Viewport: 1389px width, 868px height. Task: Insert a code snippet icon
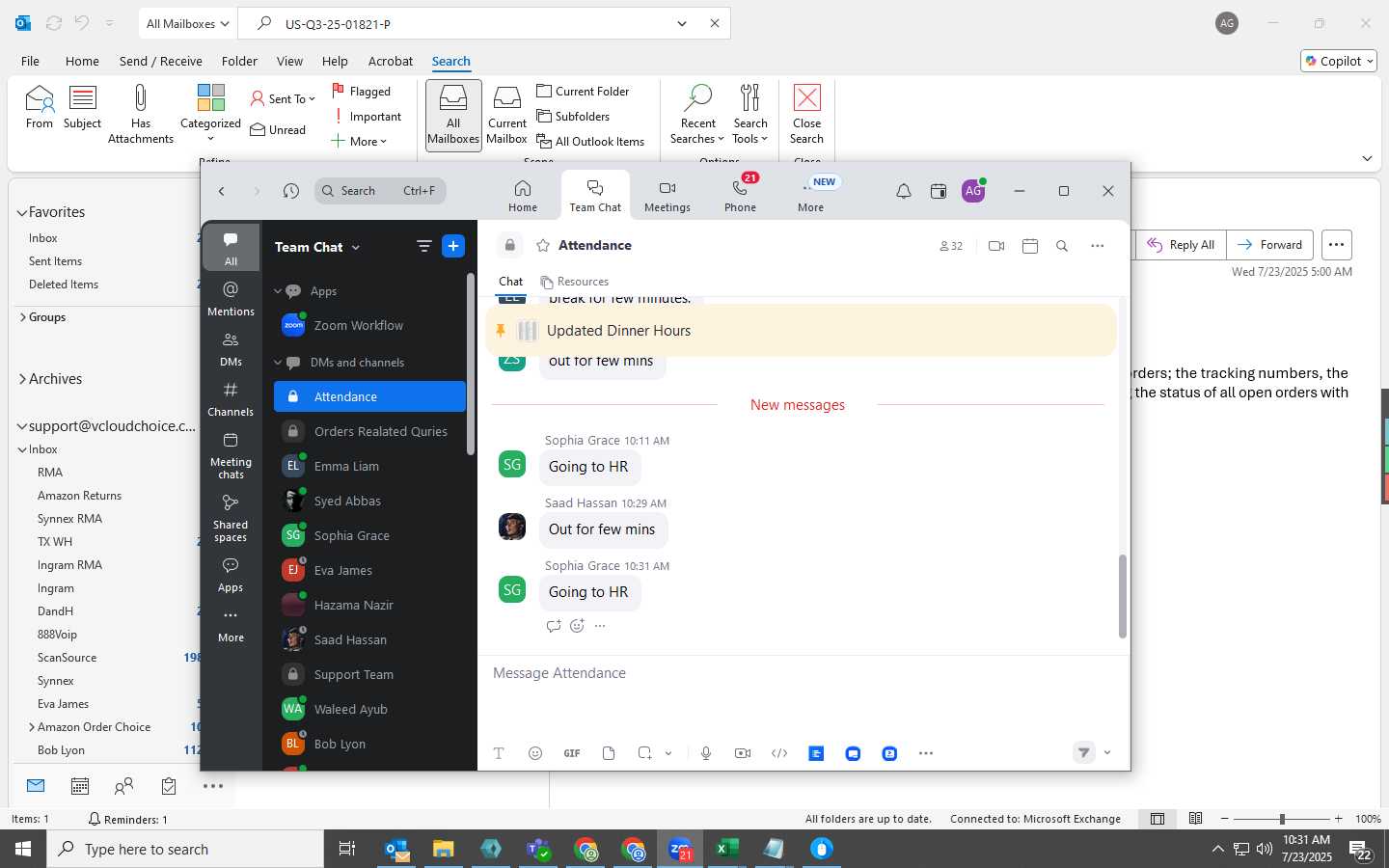pos(779,753)
